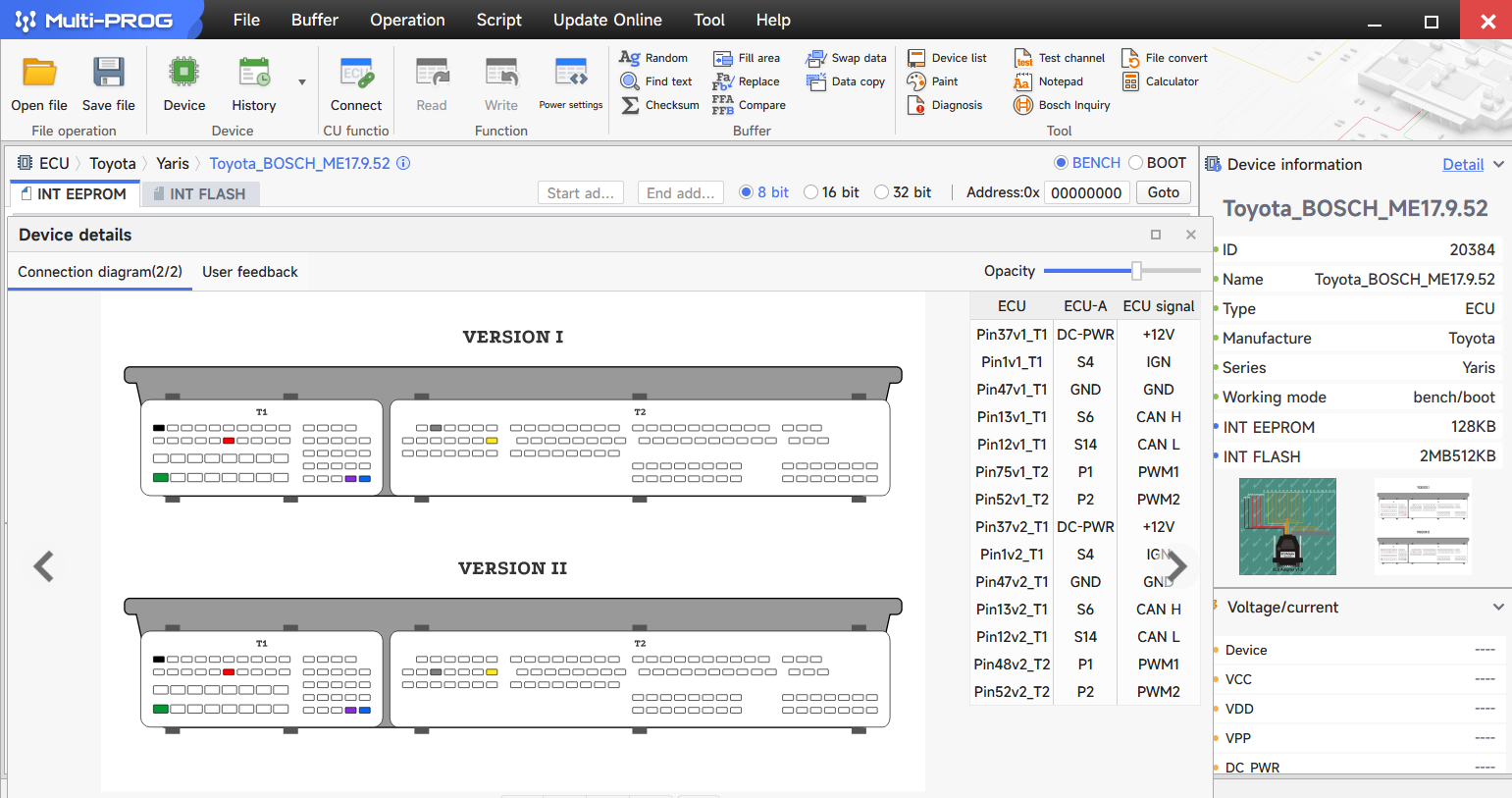Go to next connection diagram
This screenshot has width=1512, height=798.
(x=1176, y=566)
